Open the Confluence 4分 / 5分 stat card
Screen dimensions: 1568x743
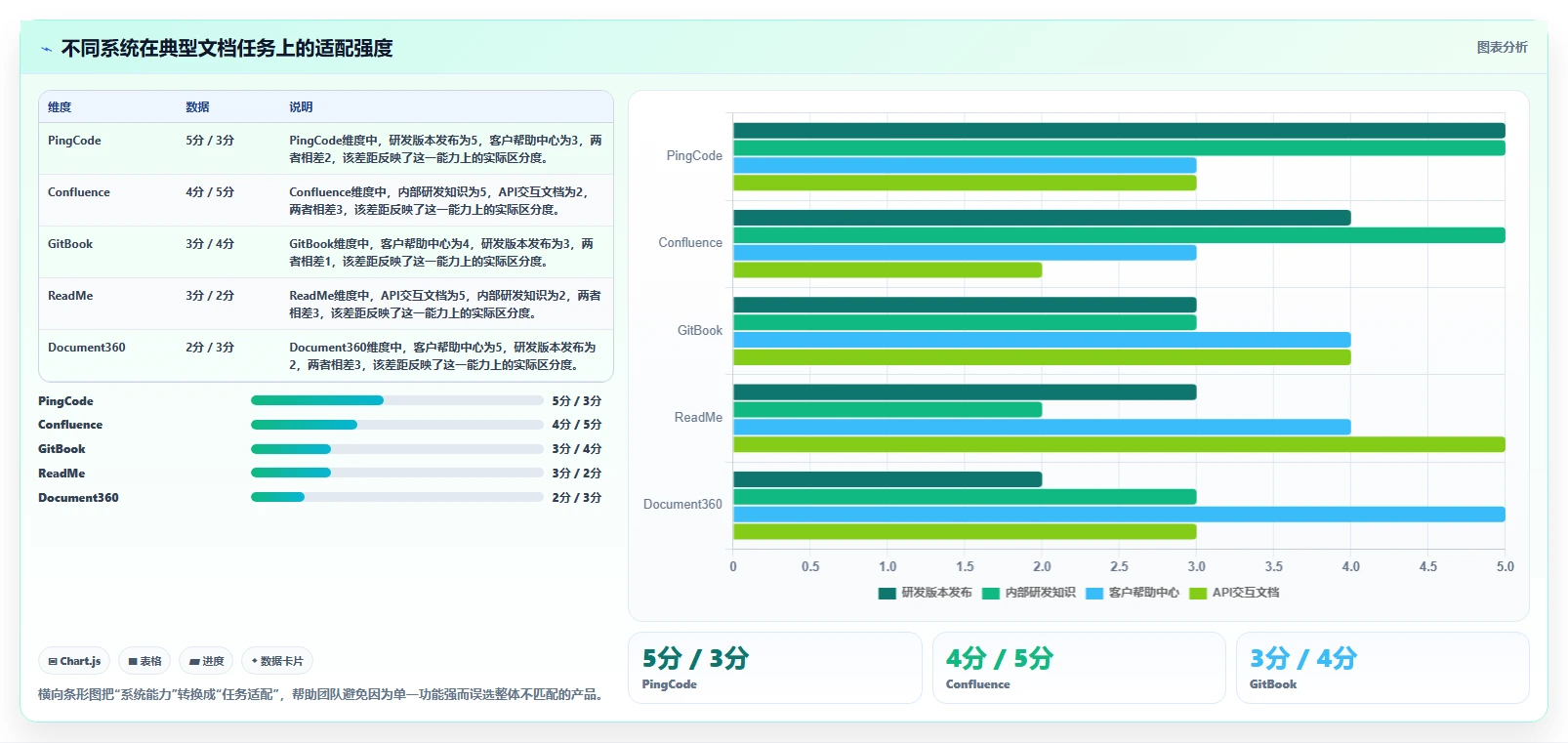[1079, 668]
